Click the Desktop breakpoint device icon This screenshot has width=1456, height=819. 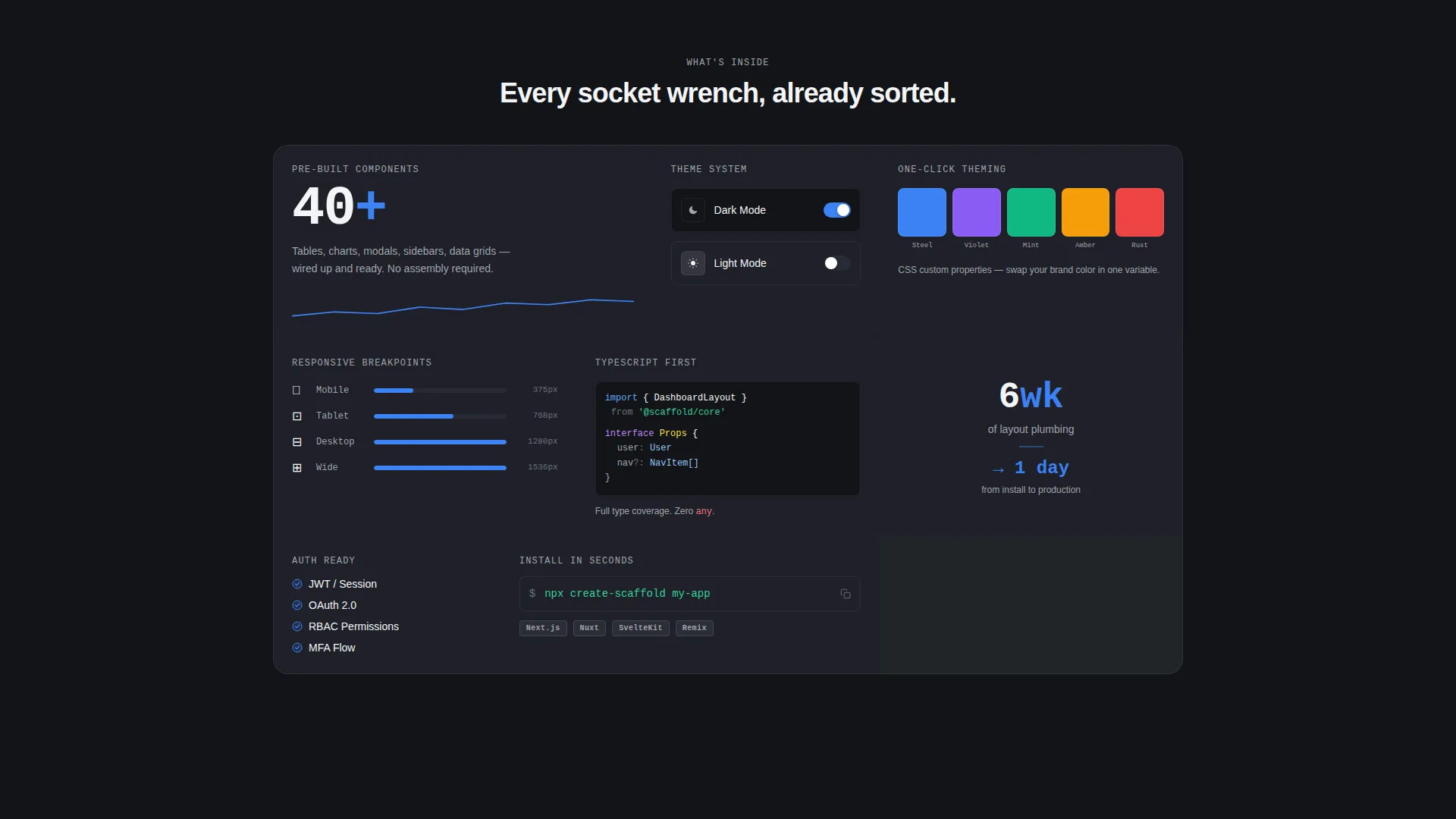297,441
